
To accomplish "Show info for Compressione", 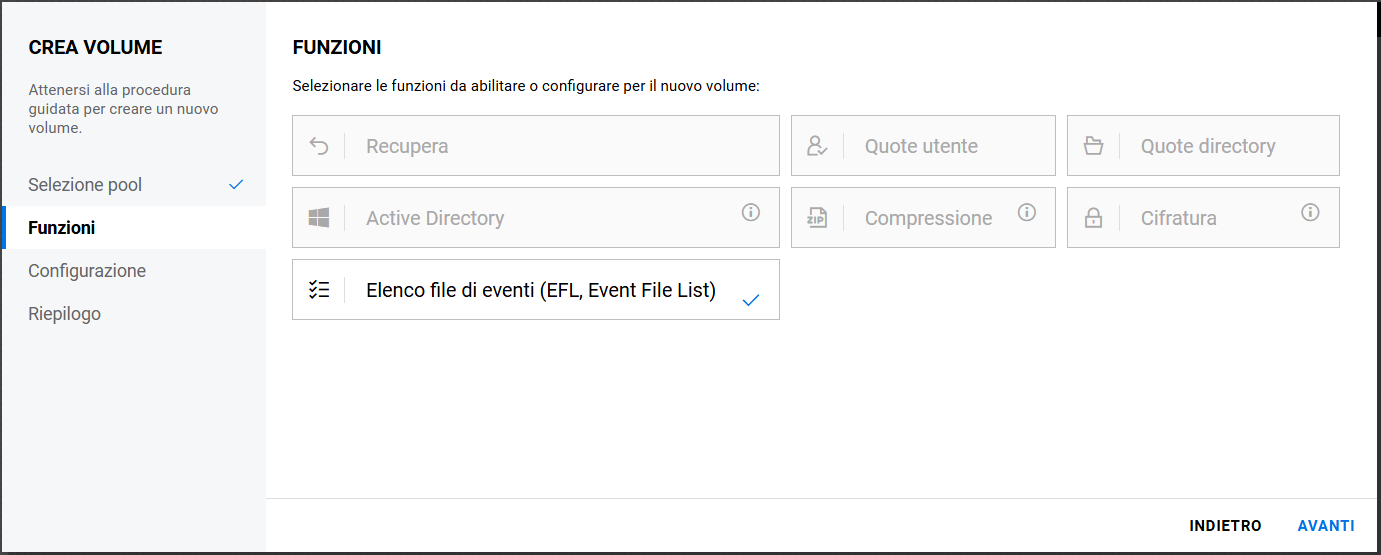I will point(1027,212).
